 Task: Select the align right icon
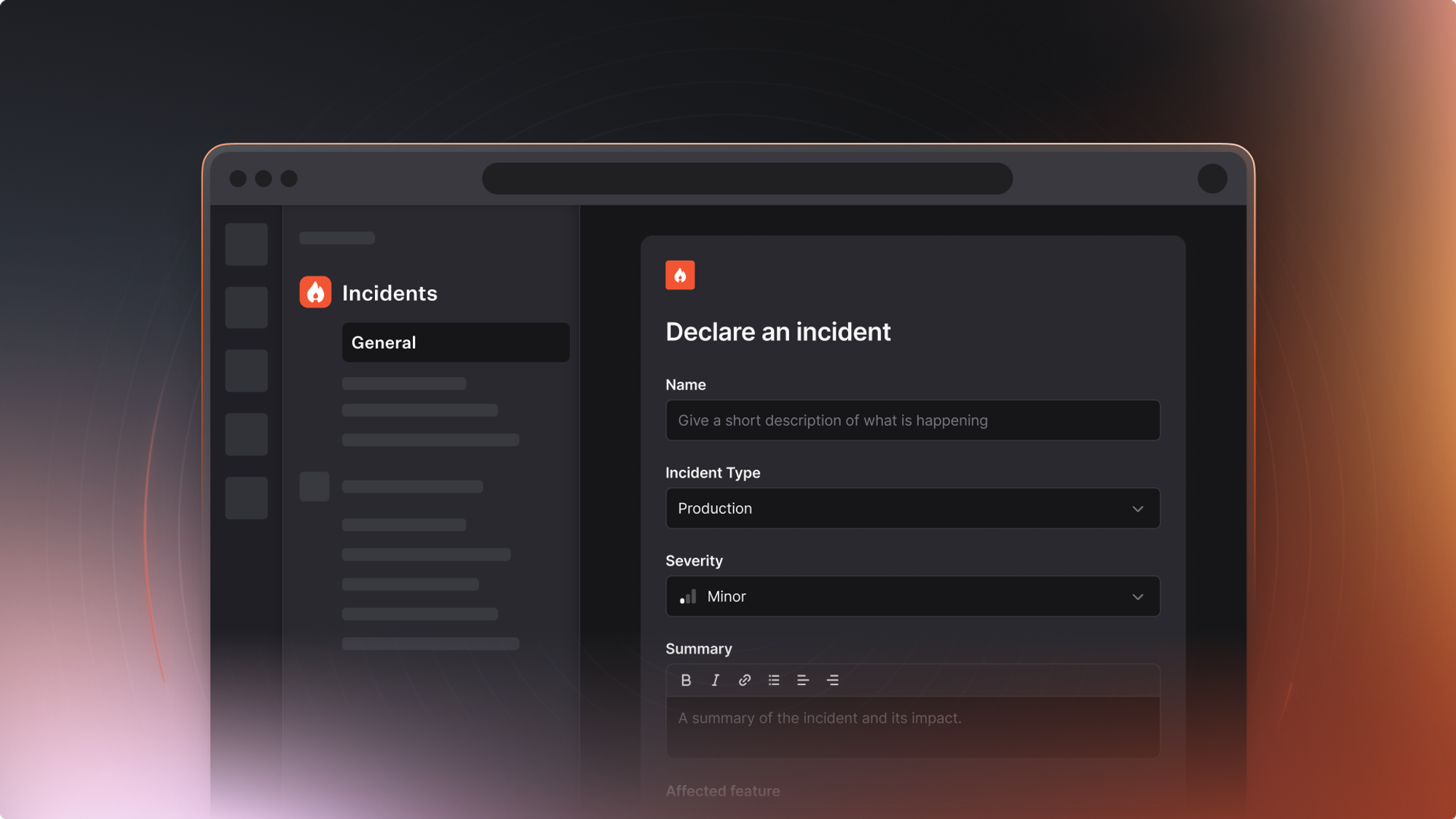[x=833, y=680]
